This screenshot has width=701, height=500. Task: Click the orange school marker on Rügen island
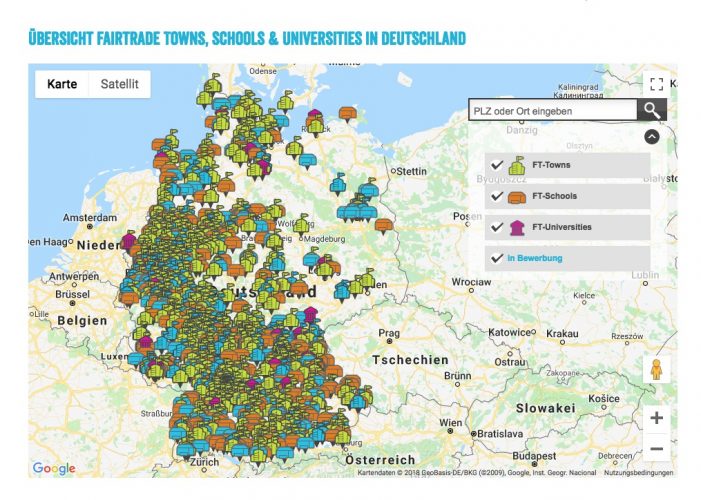coord(347,114)
